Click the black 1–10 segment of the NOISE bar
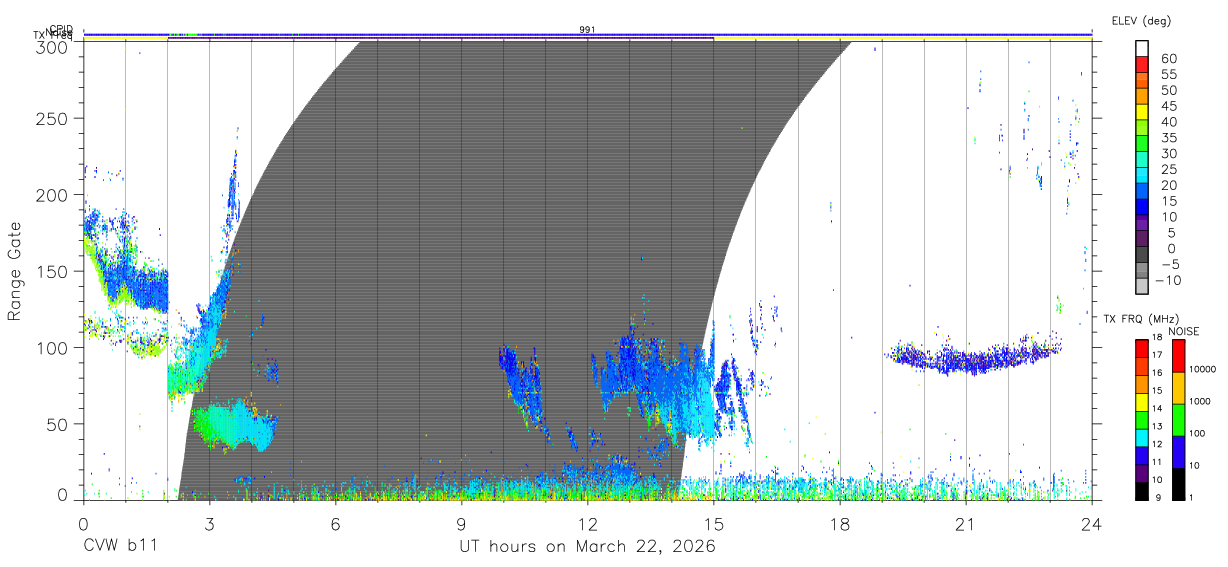 click(1178, 482)
